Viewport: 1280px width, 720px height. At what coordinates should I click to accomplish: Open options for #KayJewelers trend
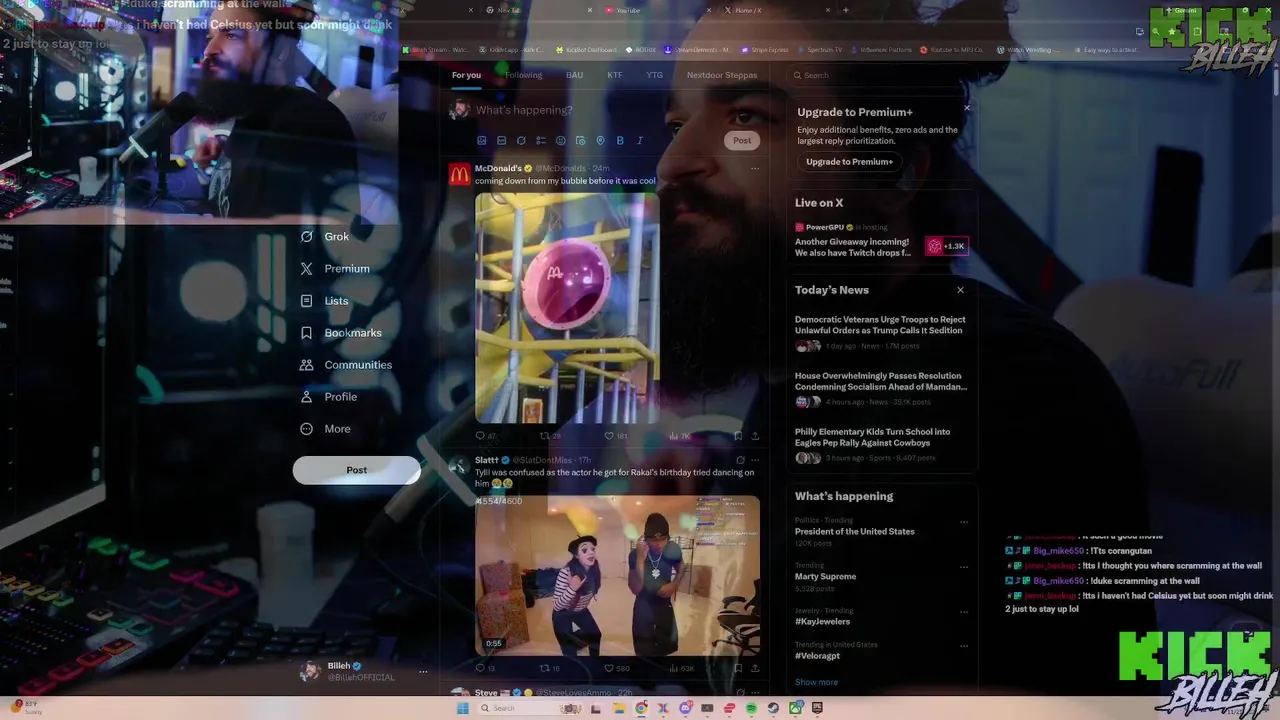[x=964, y=612]
